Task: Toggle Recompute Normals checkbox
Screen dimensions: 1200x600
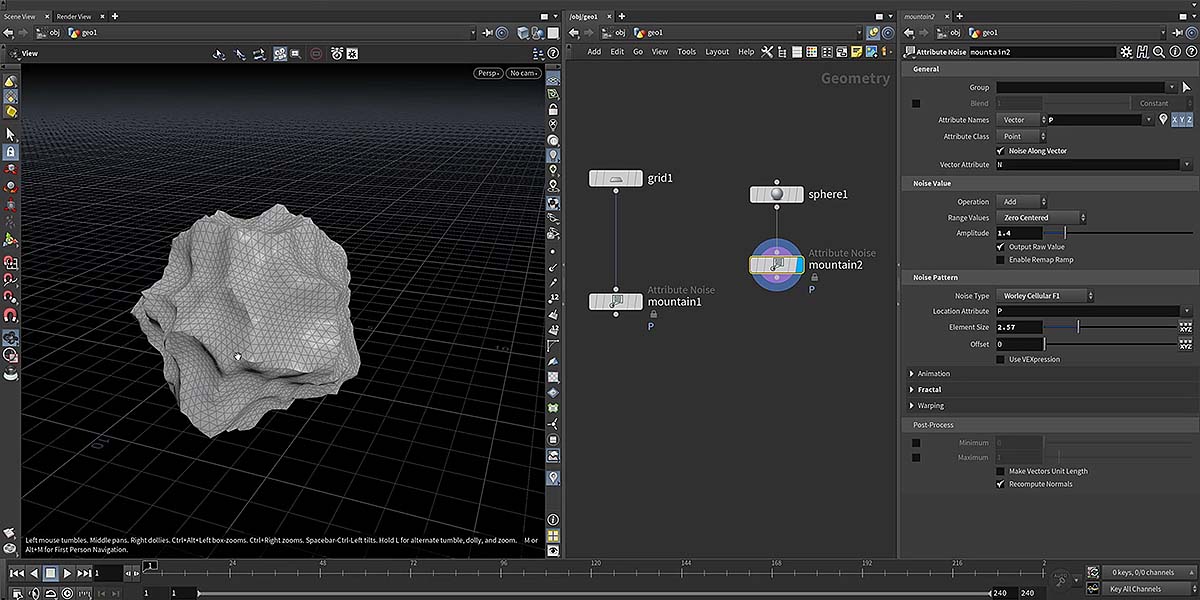Action: [1001, 484]
